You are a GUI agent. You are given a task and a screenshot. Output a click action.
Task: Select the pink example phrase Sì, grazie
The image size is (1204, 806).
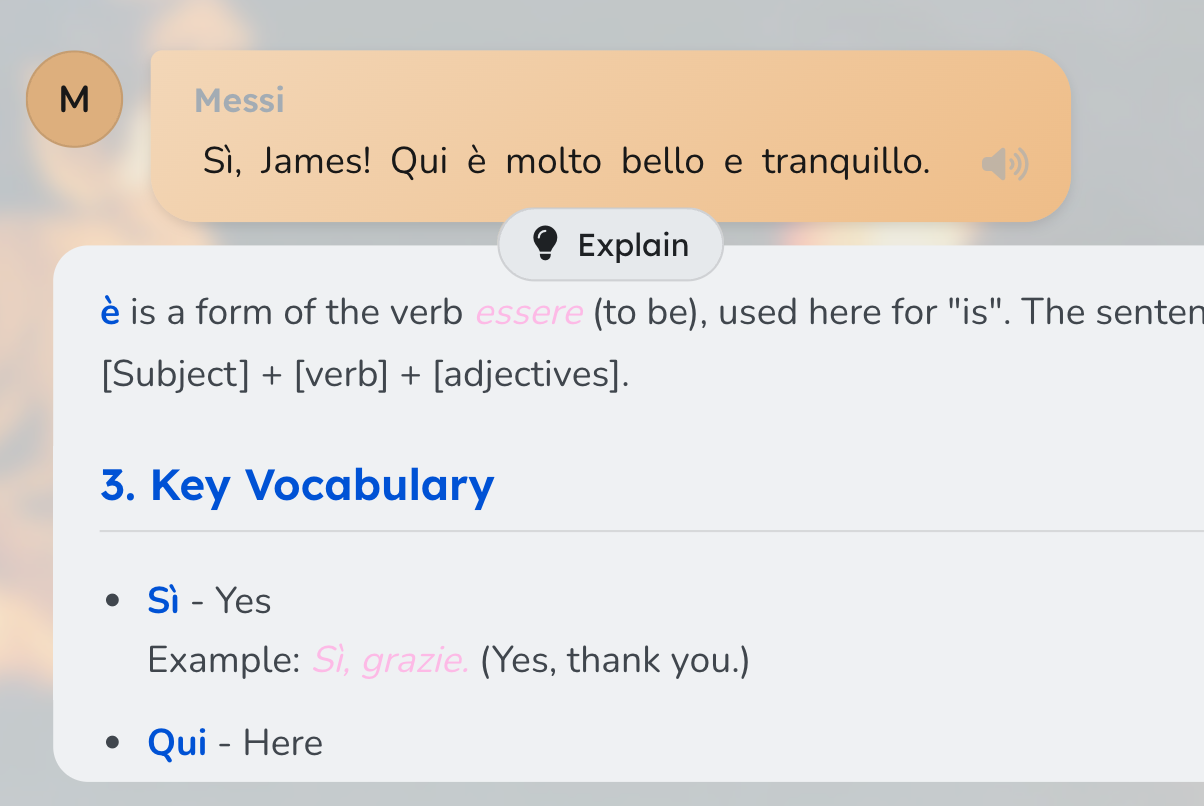389,659
